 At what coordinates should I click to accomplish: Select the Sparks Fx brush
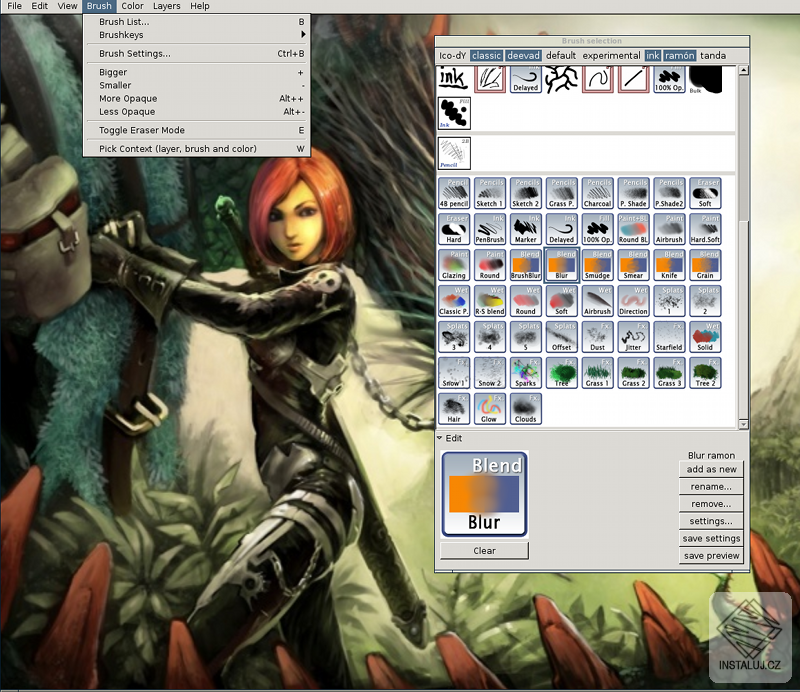[x=526, y=373]
